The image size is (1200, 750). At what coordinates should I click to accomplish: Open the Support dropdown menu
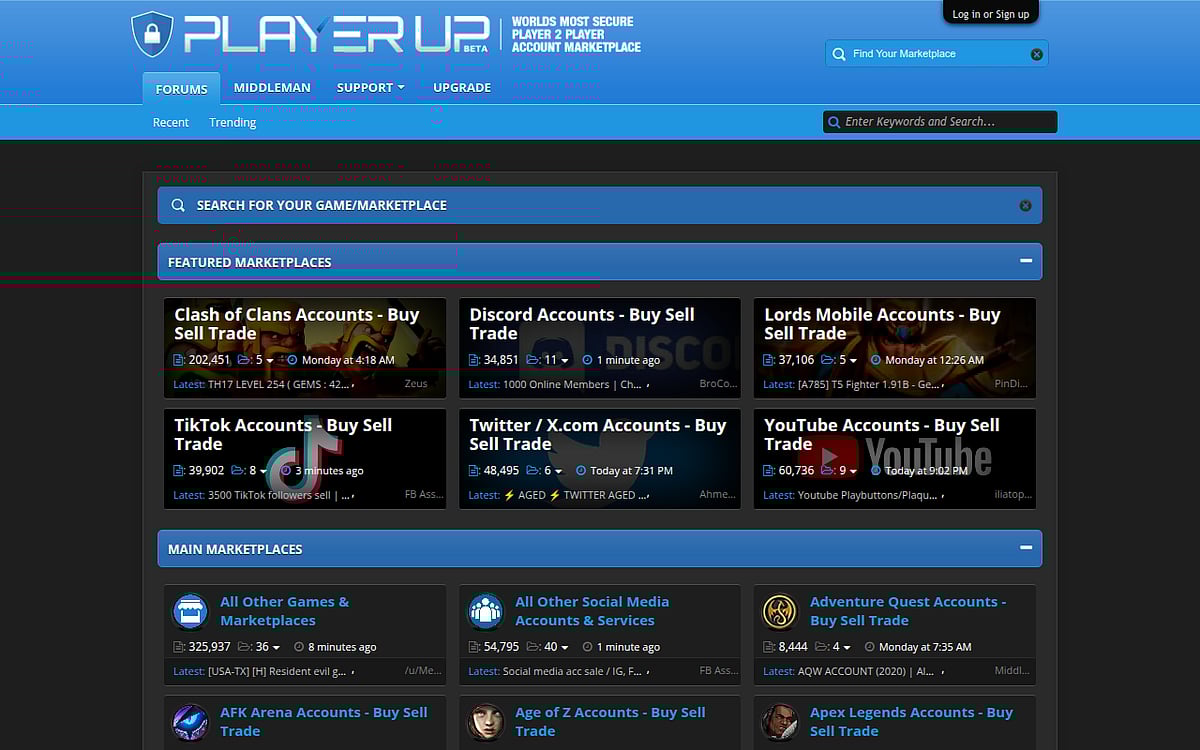[x=370, y=87]
